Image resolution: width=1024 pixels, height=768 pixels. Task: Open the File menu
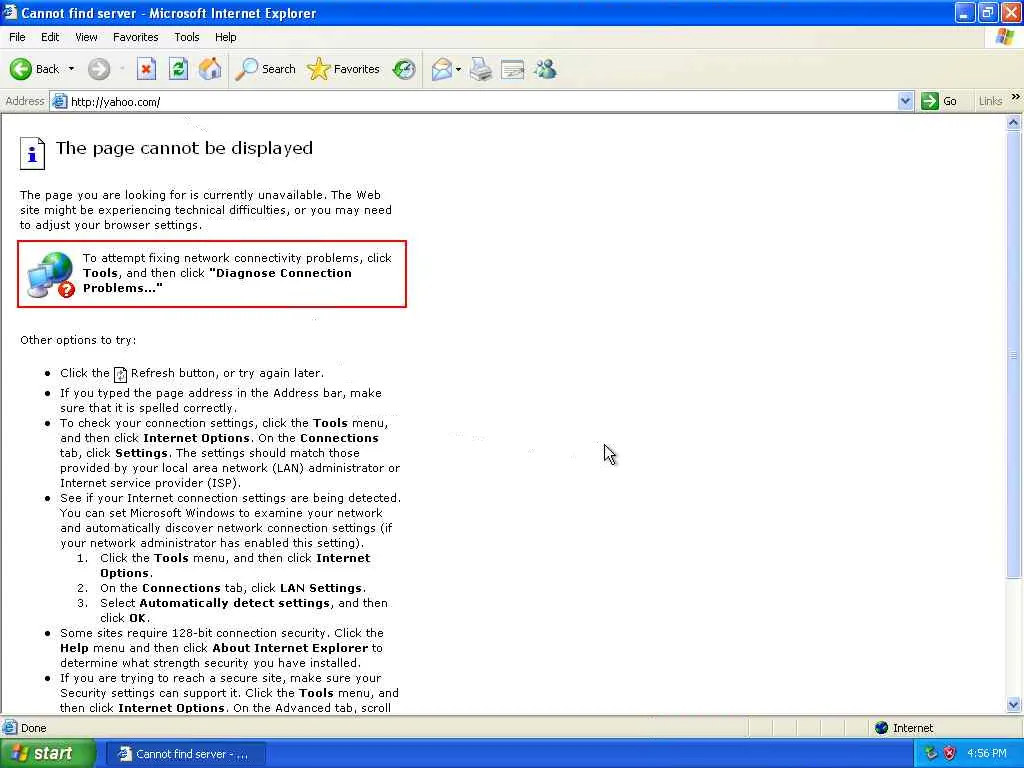(17, 37)
